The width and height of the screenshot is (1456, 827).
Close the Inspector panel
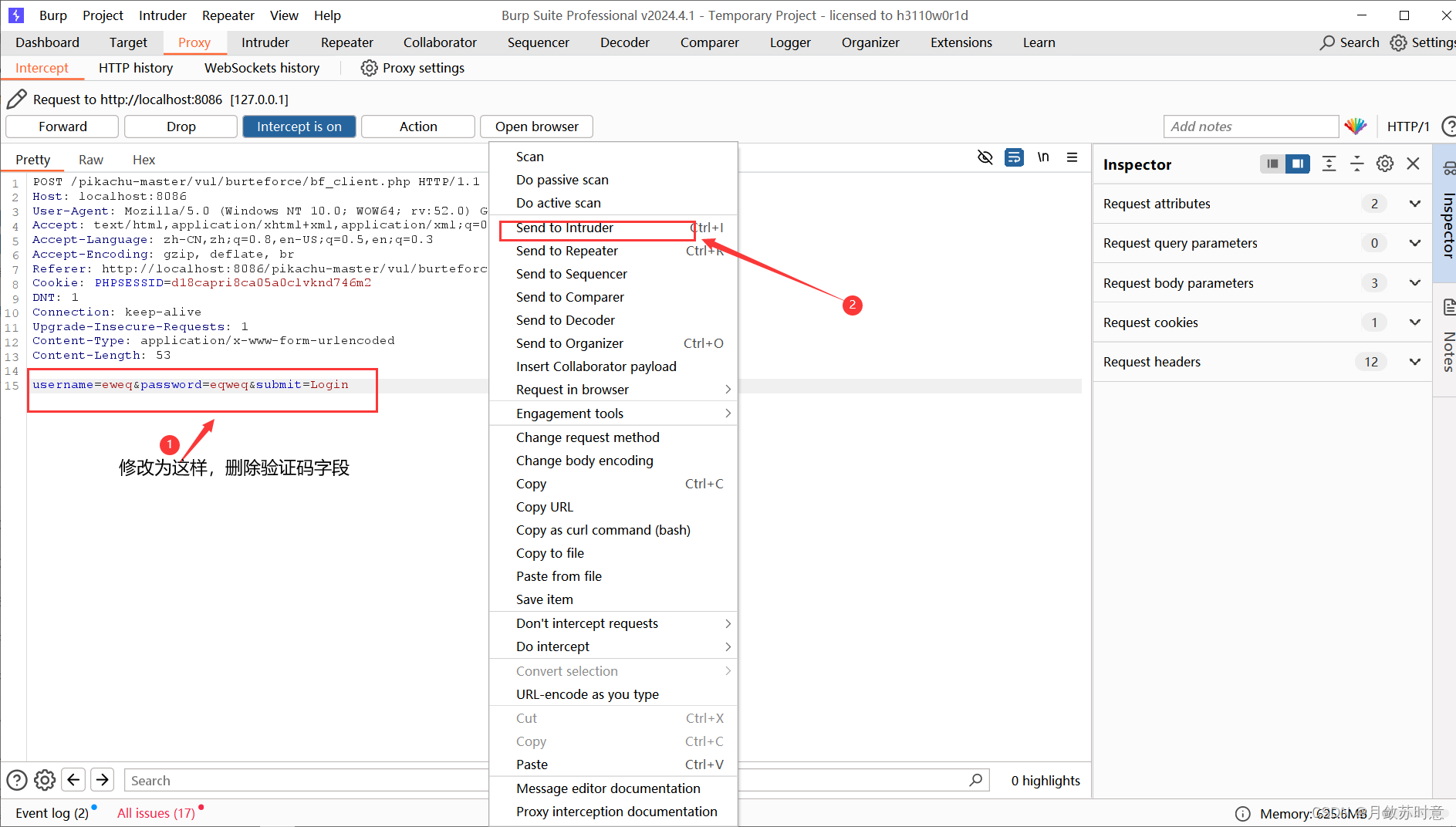(x=1413, y=164)
